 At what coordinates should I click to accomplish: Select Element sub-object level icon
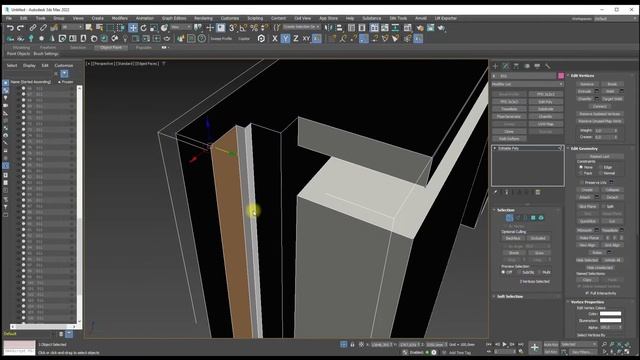click(x=541, y=218)
